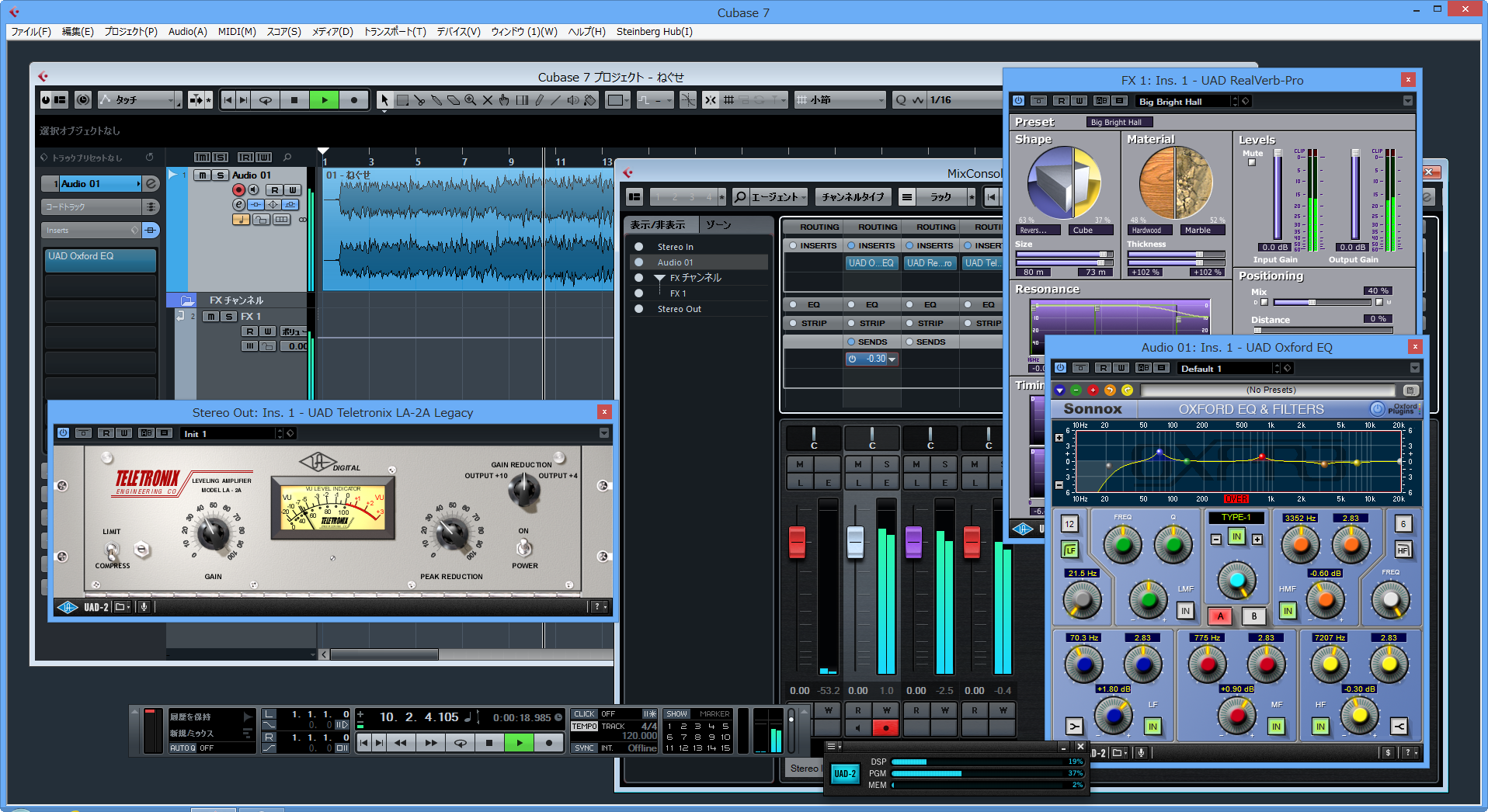Mute the FX 1 track

pos(210,316)
